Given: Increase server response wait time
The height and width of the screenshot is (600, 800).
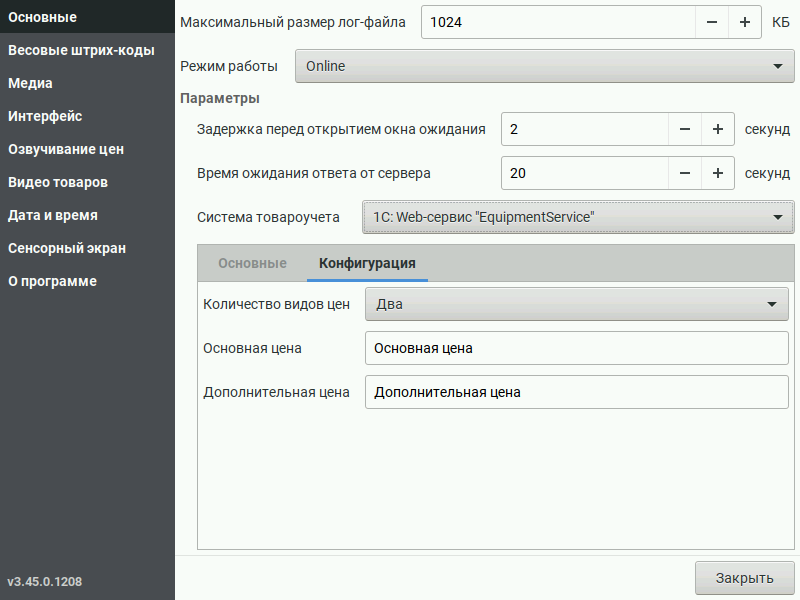Looking at the screenshot, I should click(718, 173).
